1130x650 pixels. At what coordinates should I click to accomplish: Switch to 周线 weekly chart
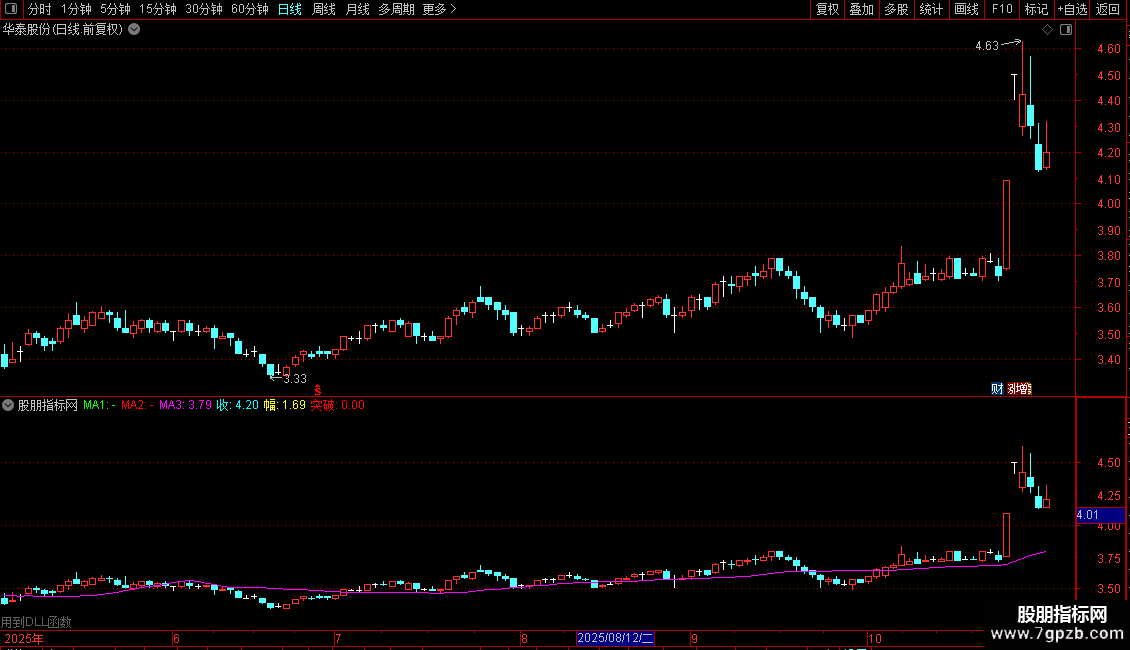(x=324, y=9)
